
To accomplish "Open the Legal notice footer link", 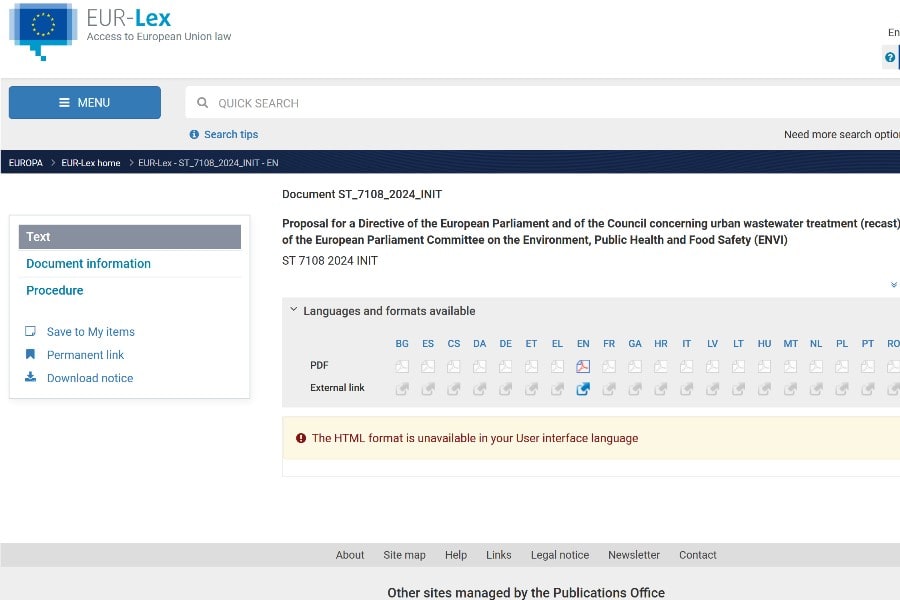I will coord(560,555).
